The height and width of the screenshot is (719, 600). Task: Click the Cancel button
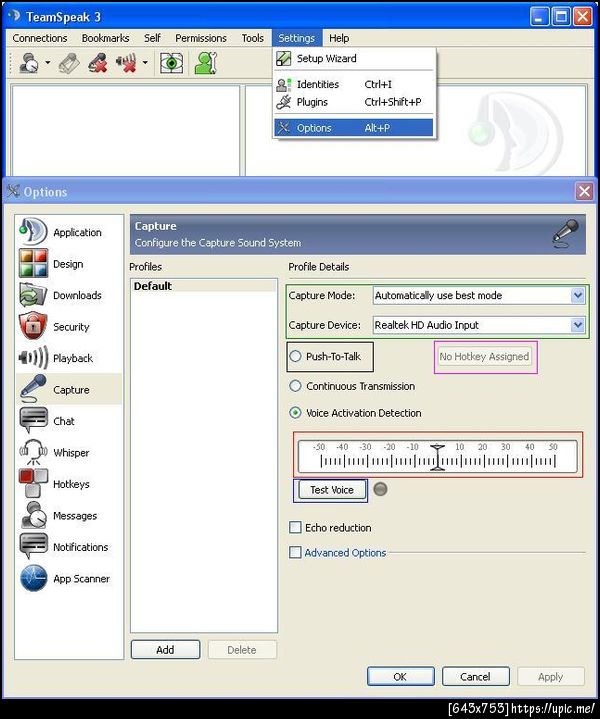click(x=476, y=676)
